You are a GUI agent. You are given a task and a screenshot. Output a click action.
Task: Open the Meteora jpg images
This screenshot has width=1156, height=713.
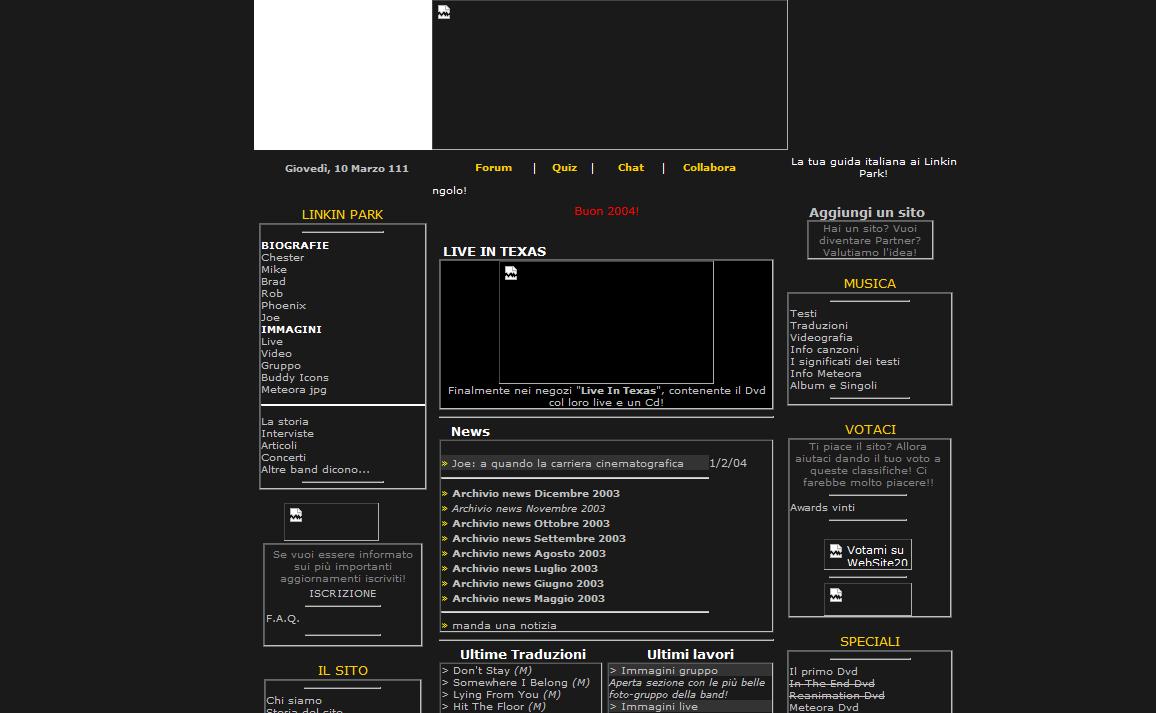click(294, 390)
